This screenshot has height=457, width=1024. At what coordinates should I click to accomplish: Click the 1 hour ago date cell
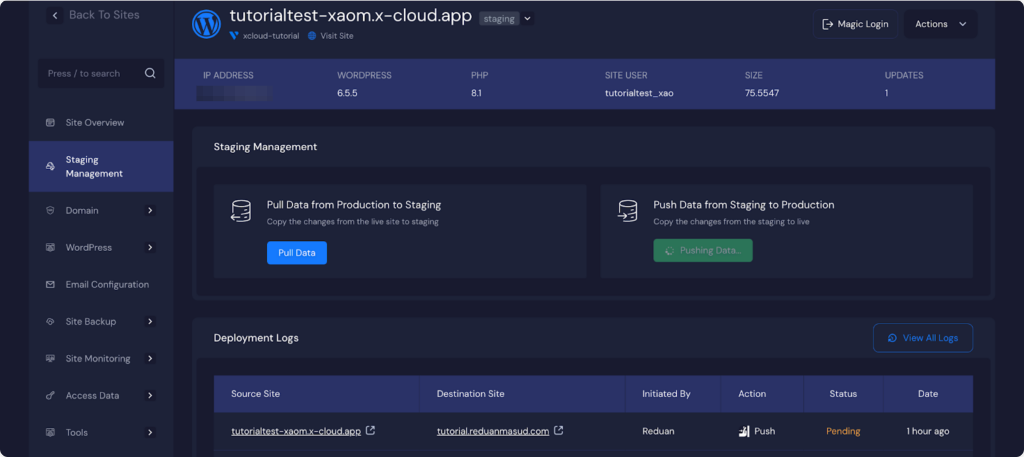927,432
